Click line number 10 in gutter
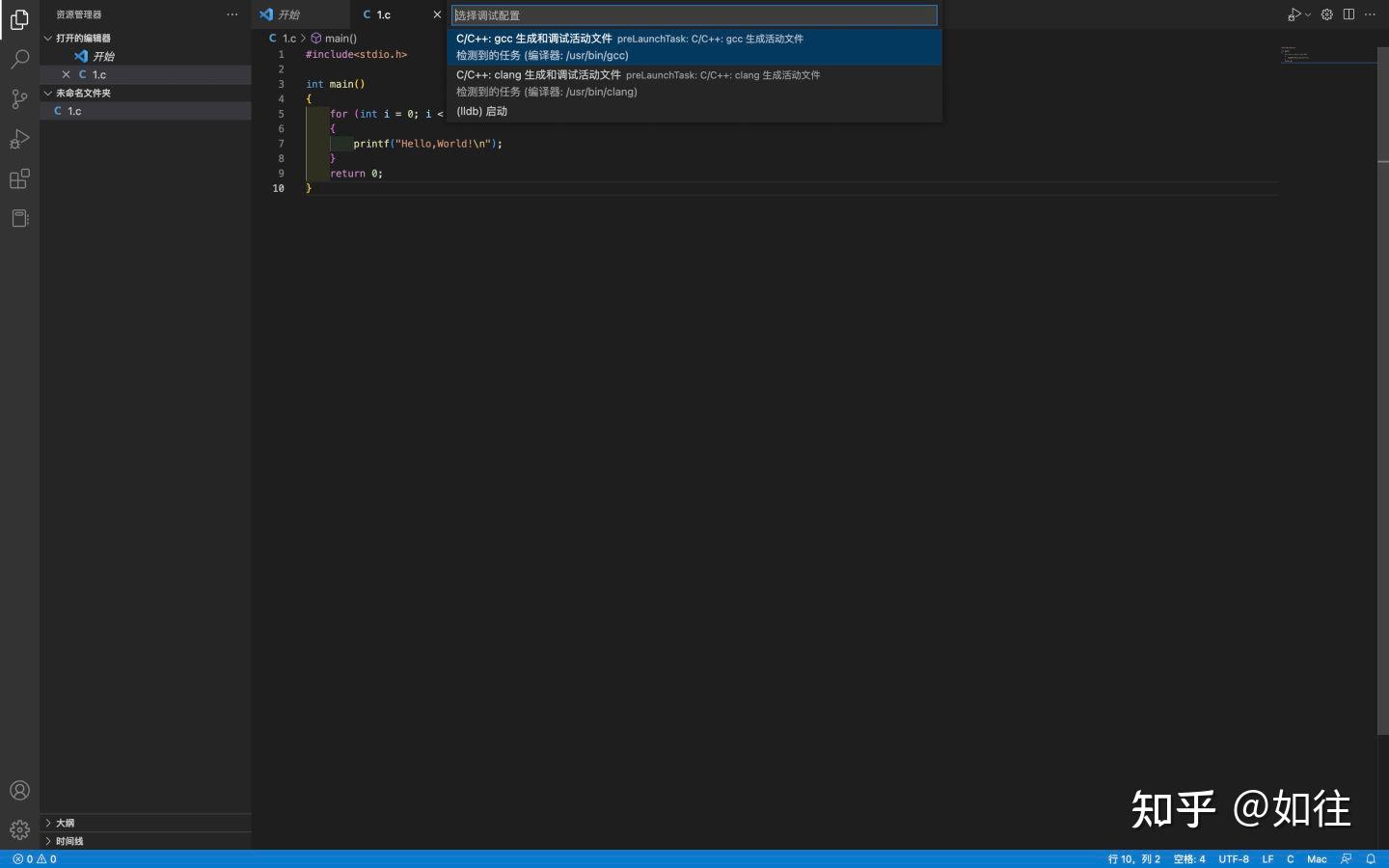Image resolution: width=1389 pixels, height=868 pixels. click(x=278, y=189)
